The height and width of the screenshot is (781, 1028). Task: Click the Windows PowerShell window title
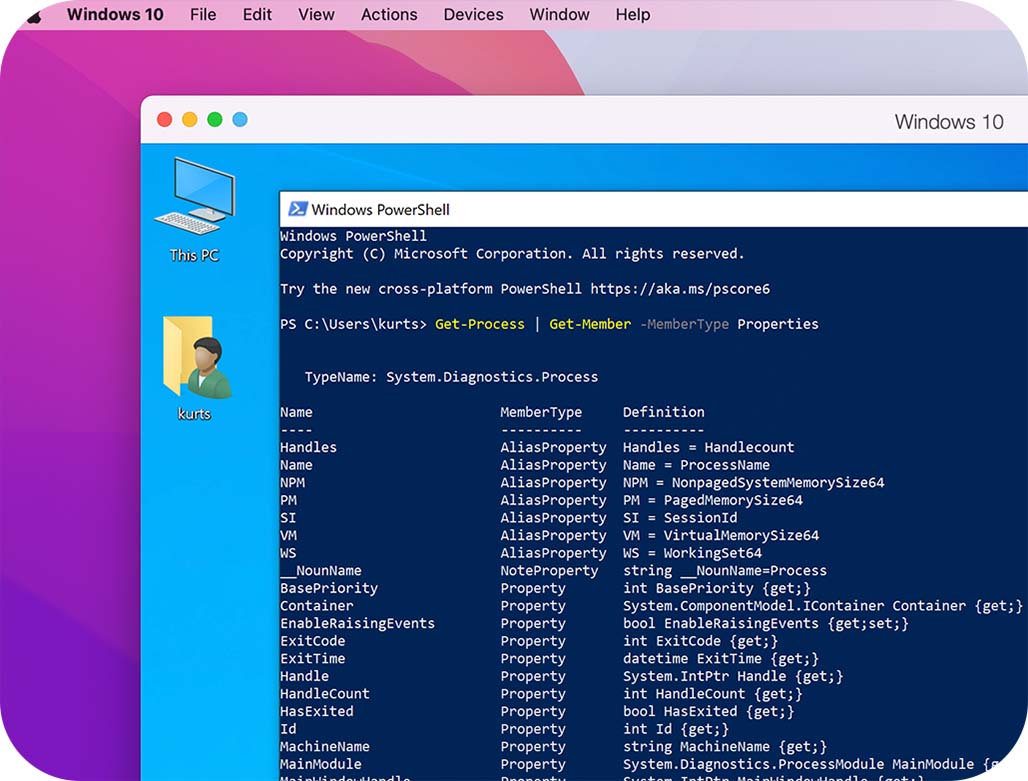click(380, 210)
